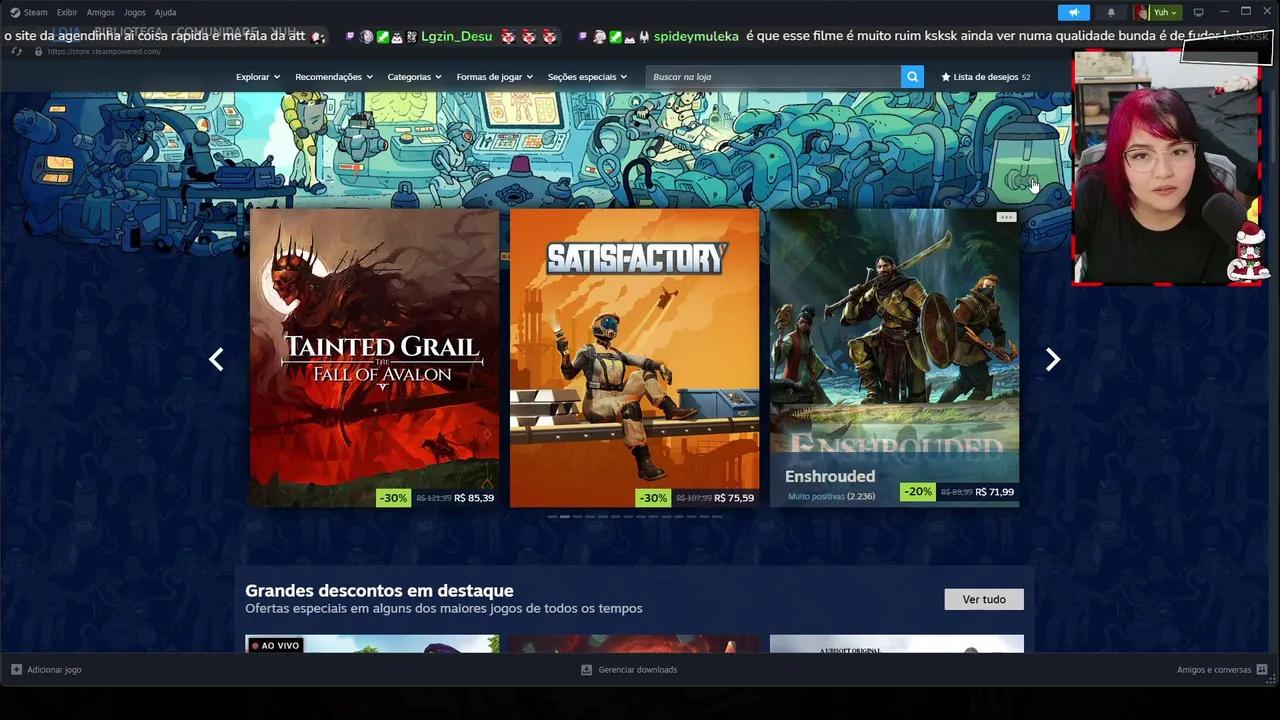The width and height of the screenshot is (1280, 720).
Task: Expand the Recomendações dropdown
Action: click(x=334, y=77)
